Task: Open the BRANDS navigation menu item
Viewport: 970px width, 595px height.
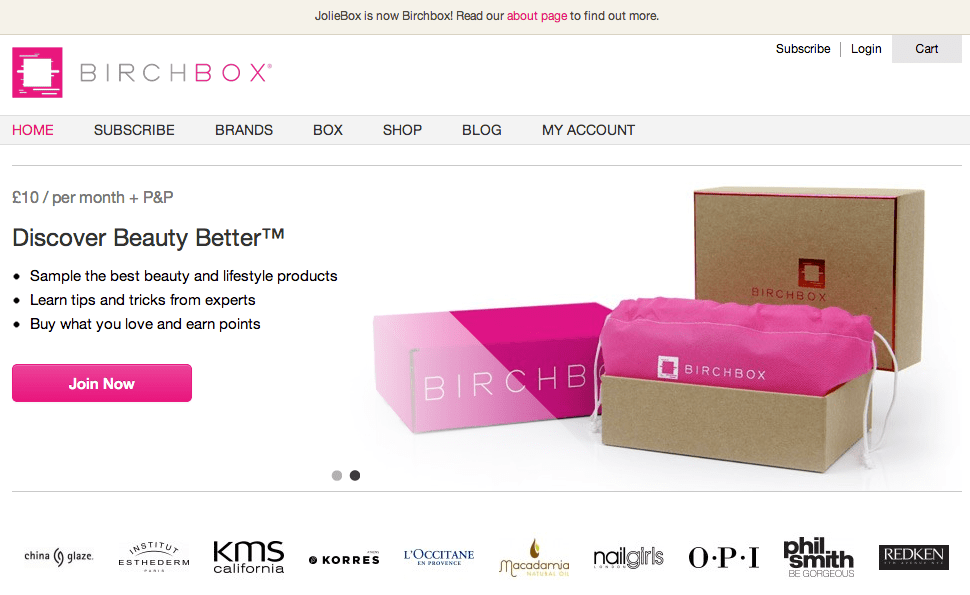Action: 244,130
